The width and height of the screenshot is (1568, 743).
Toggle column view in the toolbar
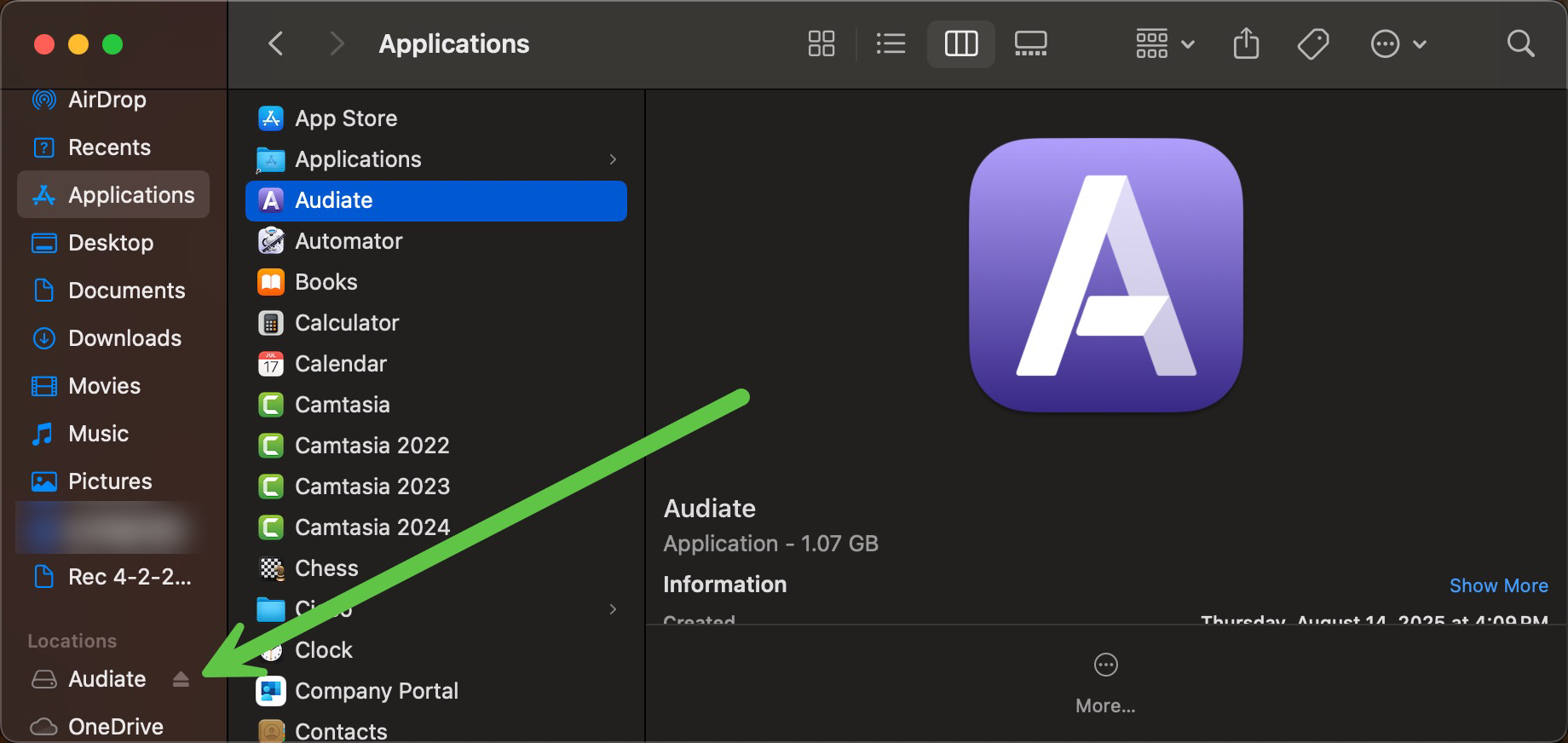pyautogui.click(x=960, y=43)
